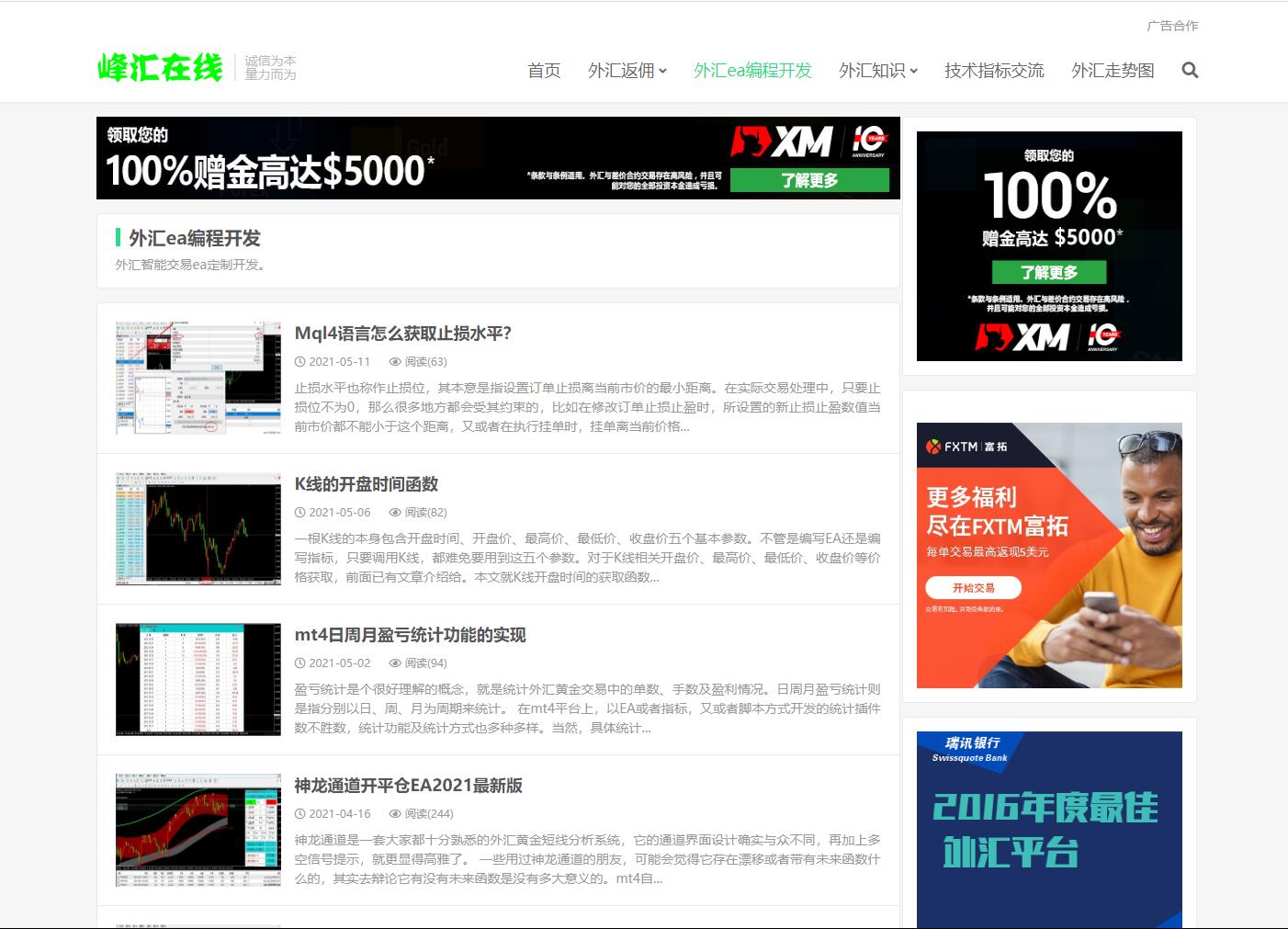The image size is (1288, 929).
Task: Open the 外汇ea编程开发 nav item
Action: [753, 71]
